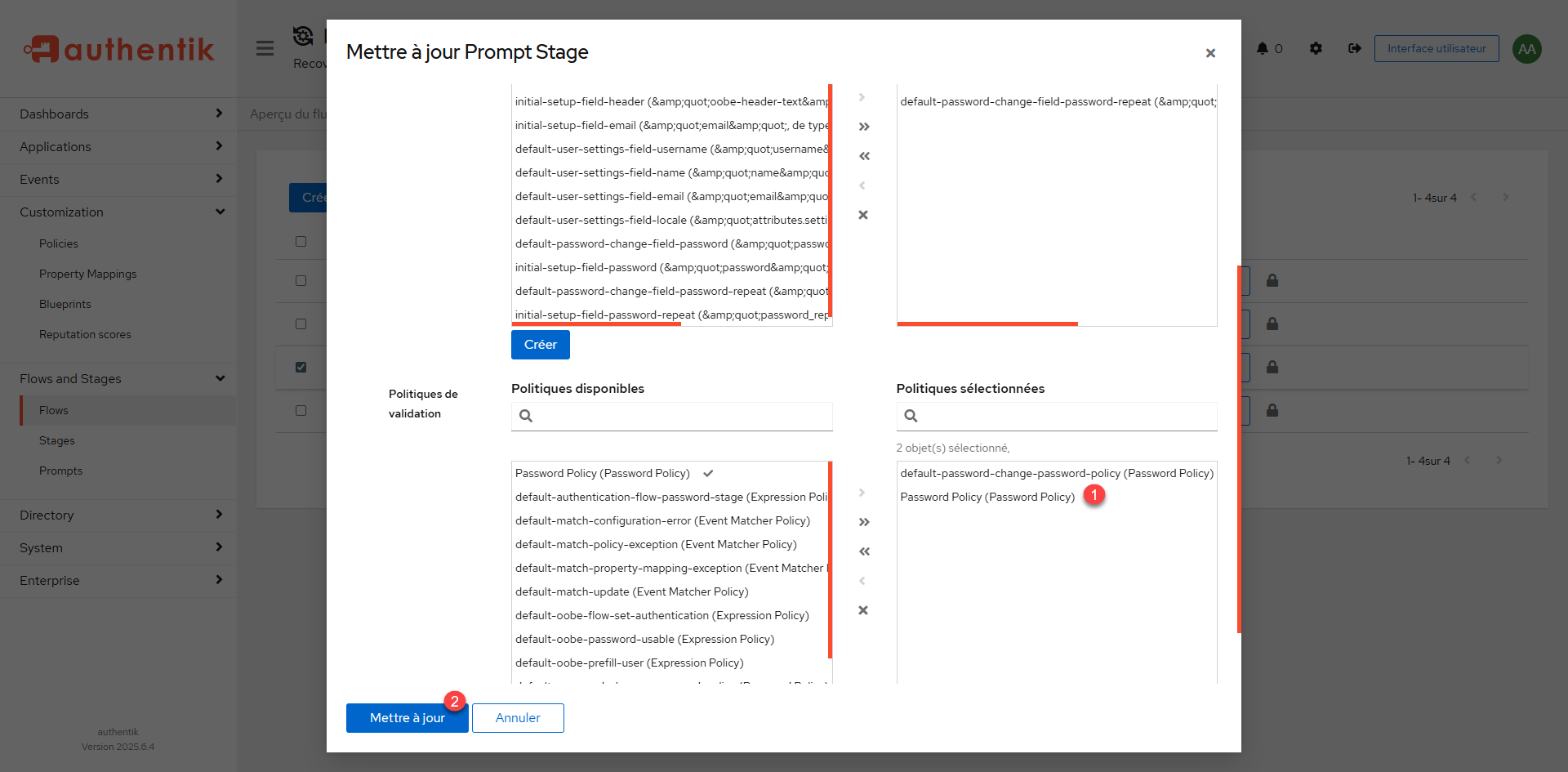Open the Property Mappings sidebar item

pyautogui.click(x=87, y=274)
